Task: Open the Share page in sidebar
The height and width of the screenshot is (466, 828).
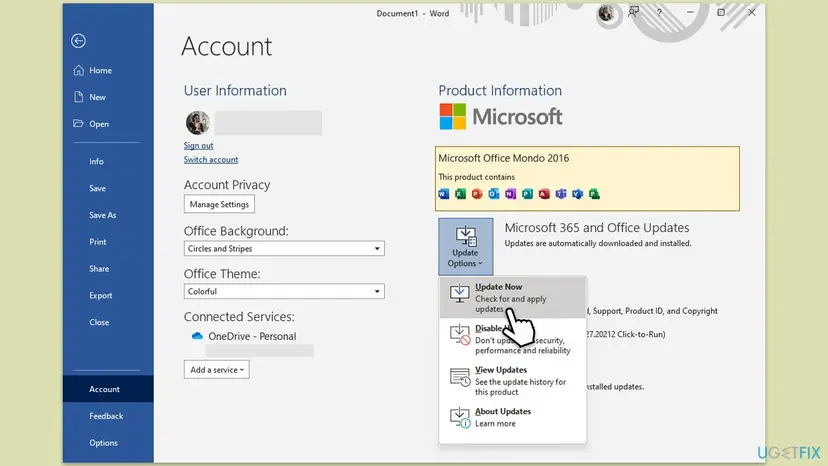Action: [x=99, y=268]
